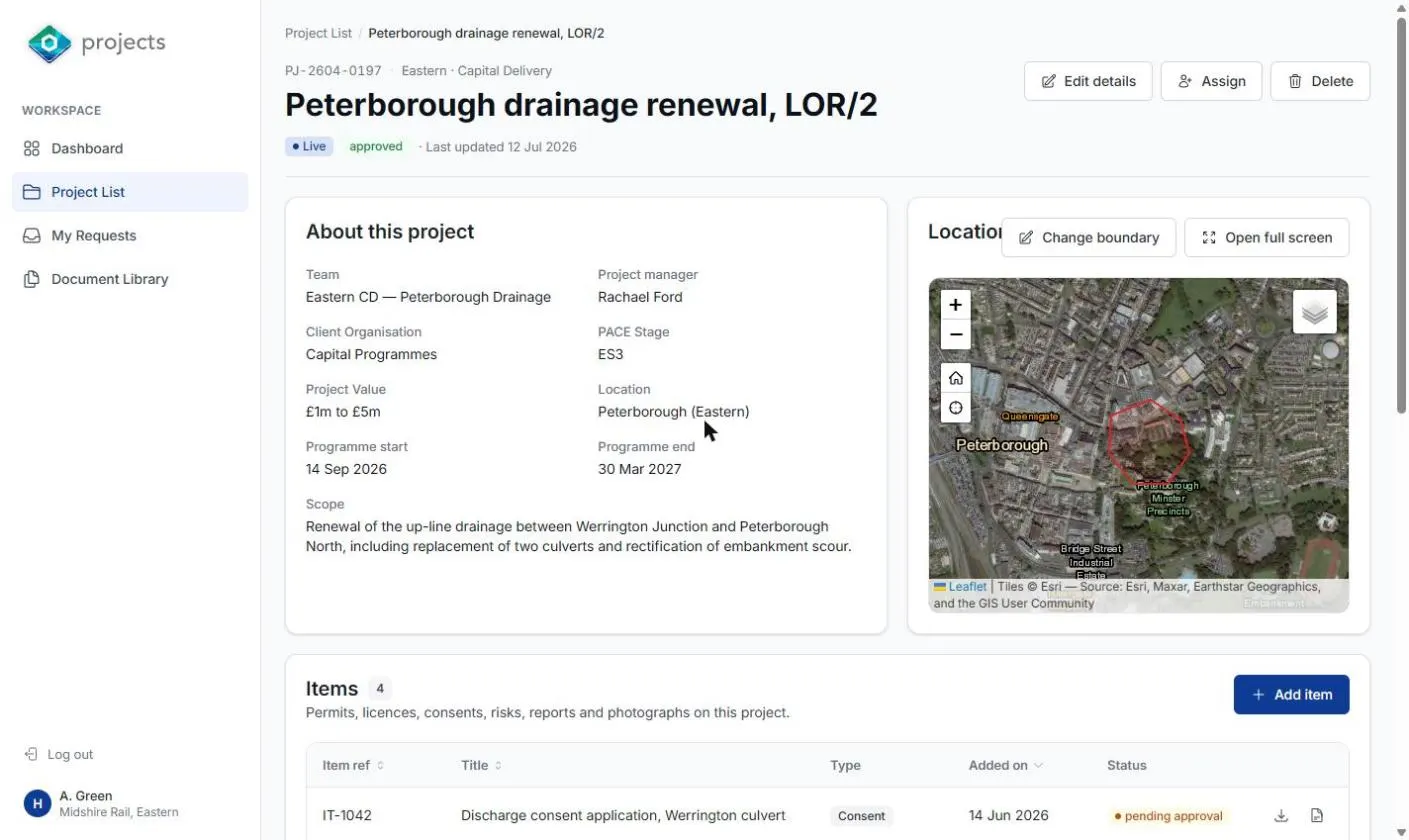
Task: Sort the items table by Title
Action: [x=481, y=765]
